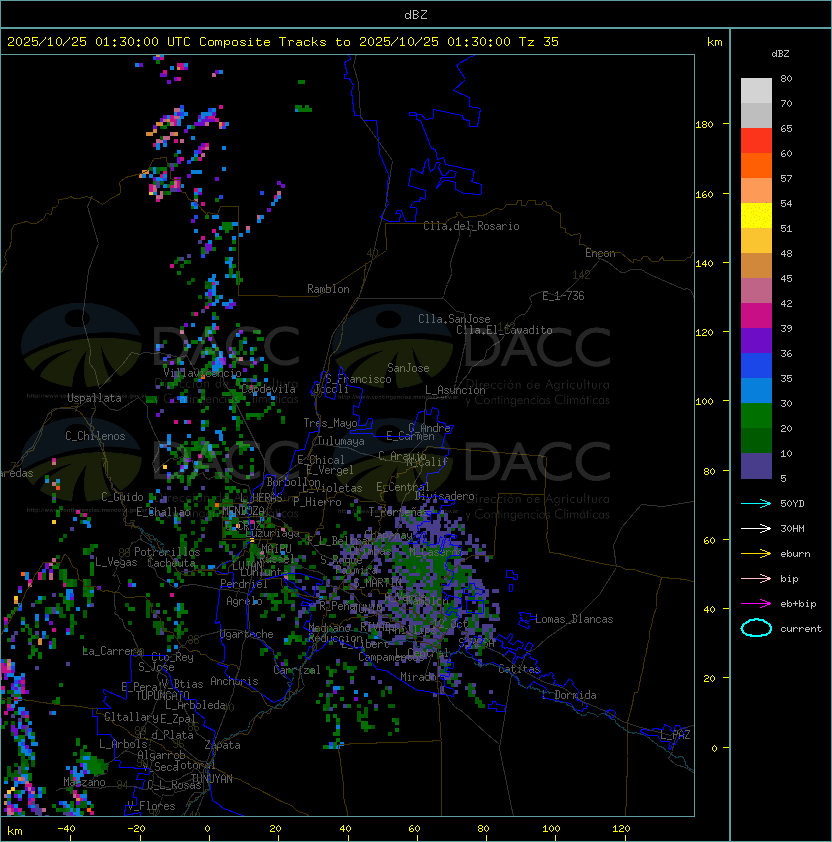Click the 'Anchoris' map label
This screenshot has height=842, width=832.
[234, 681]
